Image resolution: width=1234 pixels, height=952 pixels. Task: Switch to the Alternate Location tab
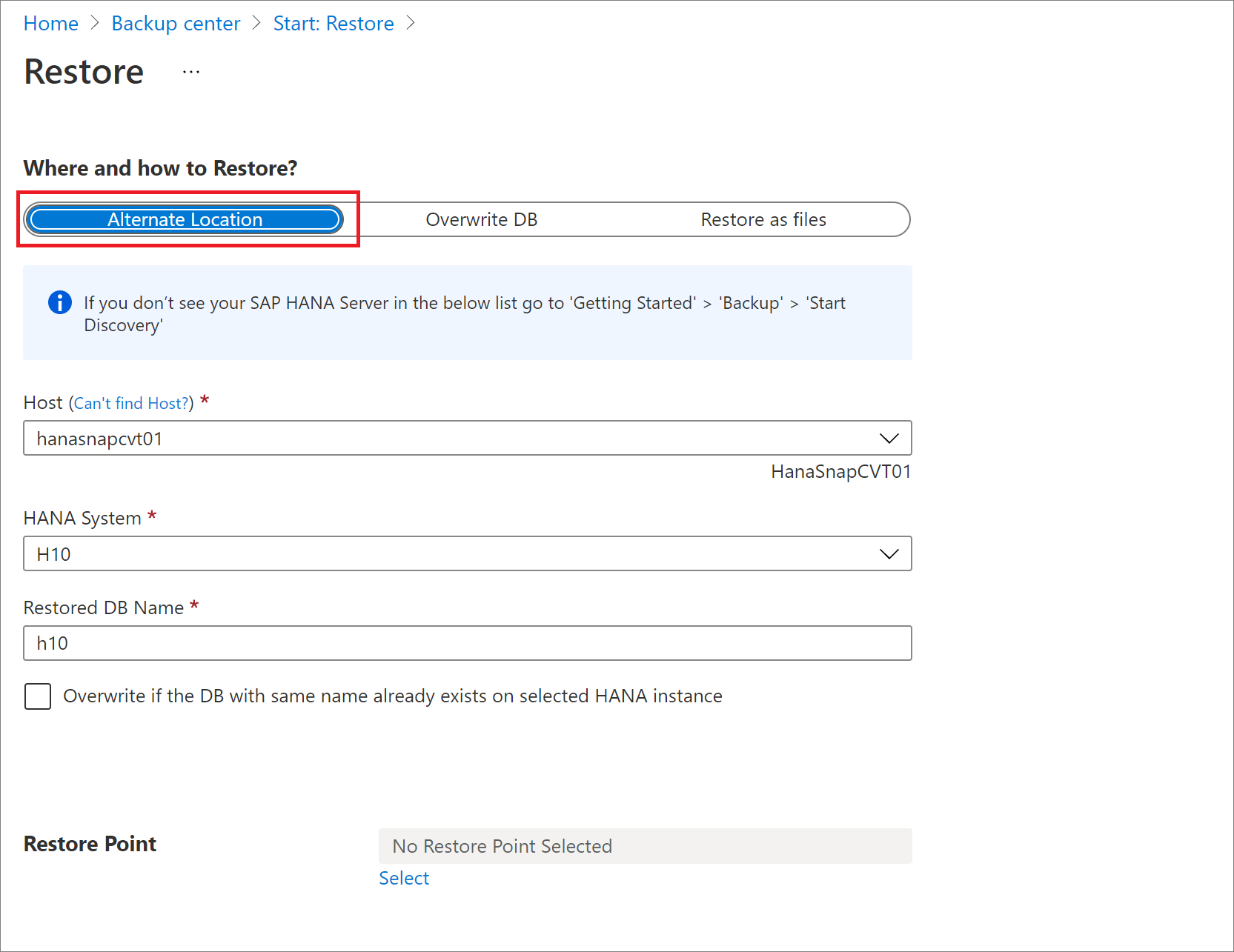click(185, 219)
